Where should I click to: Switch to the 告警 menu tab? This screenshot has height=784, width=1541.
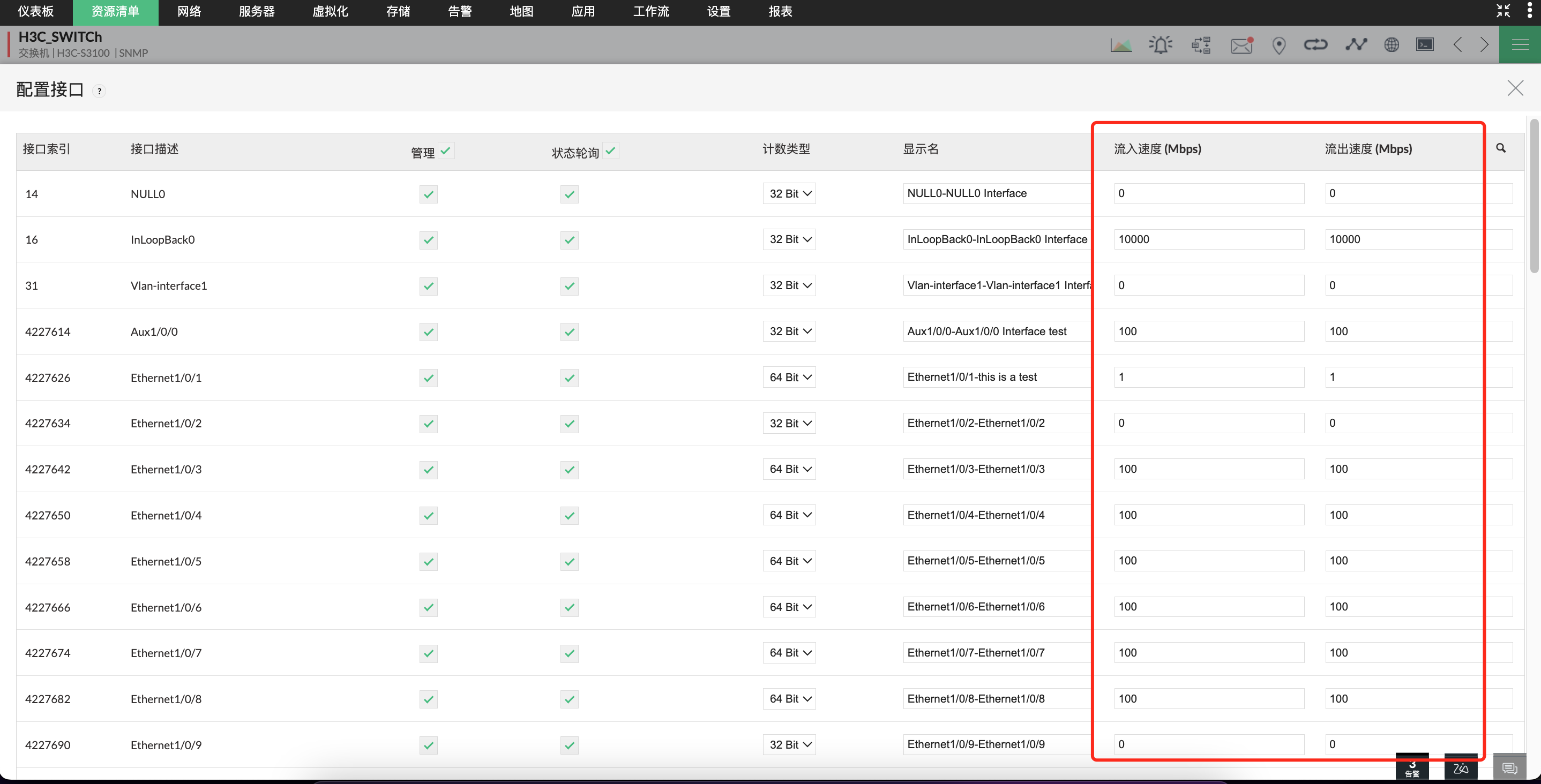tap(459, 12)
